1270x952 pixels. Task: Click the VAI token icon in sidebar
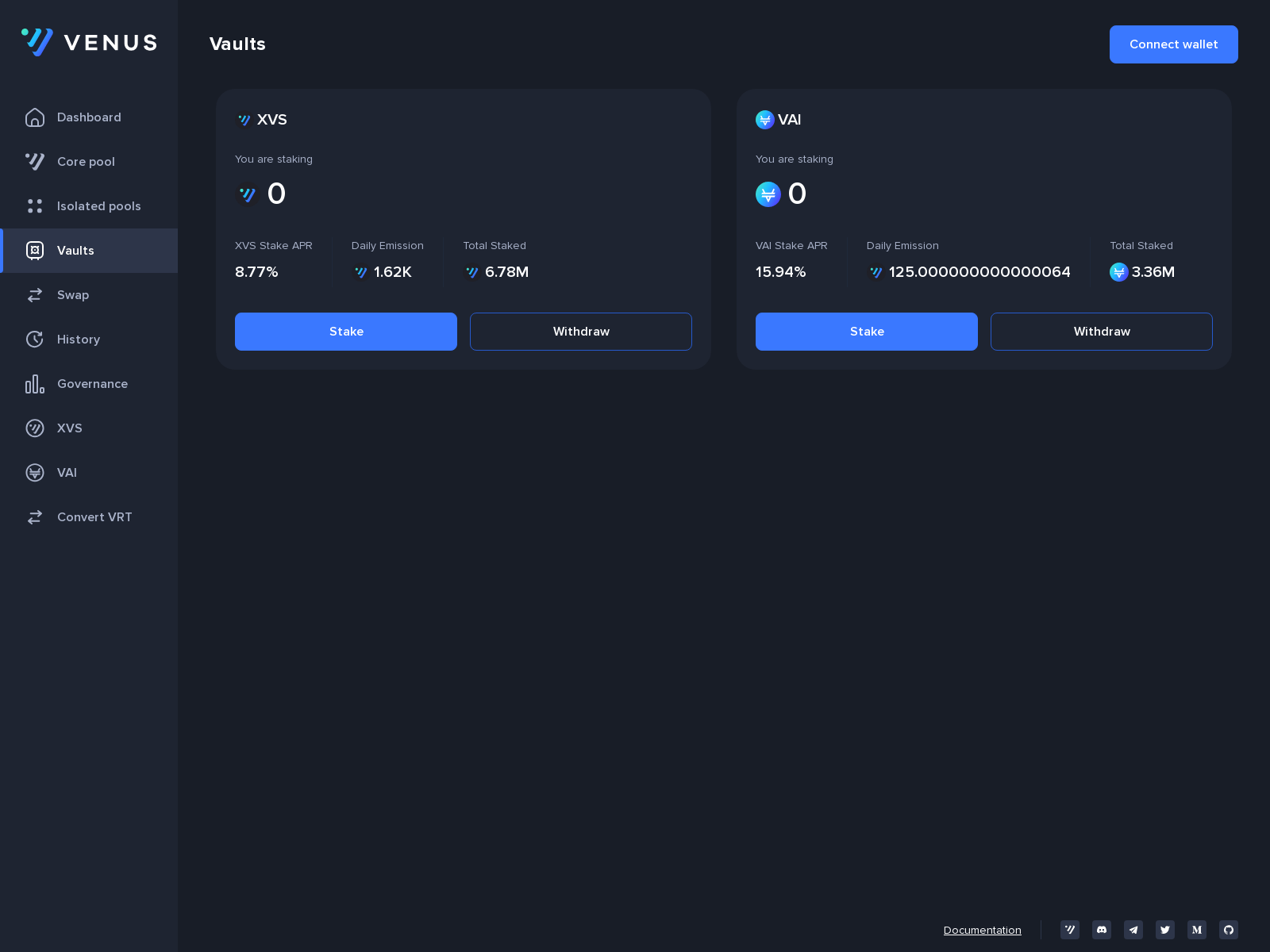point(35,473)
